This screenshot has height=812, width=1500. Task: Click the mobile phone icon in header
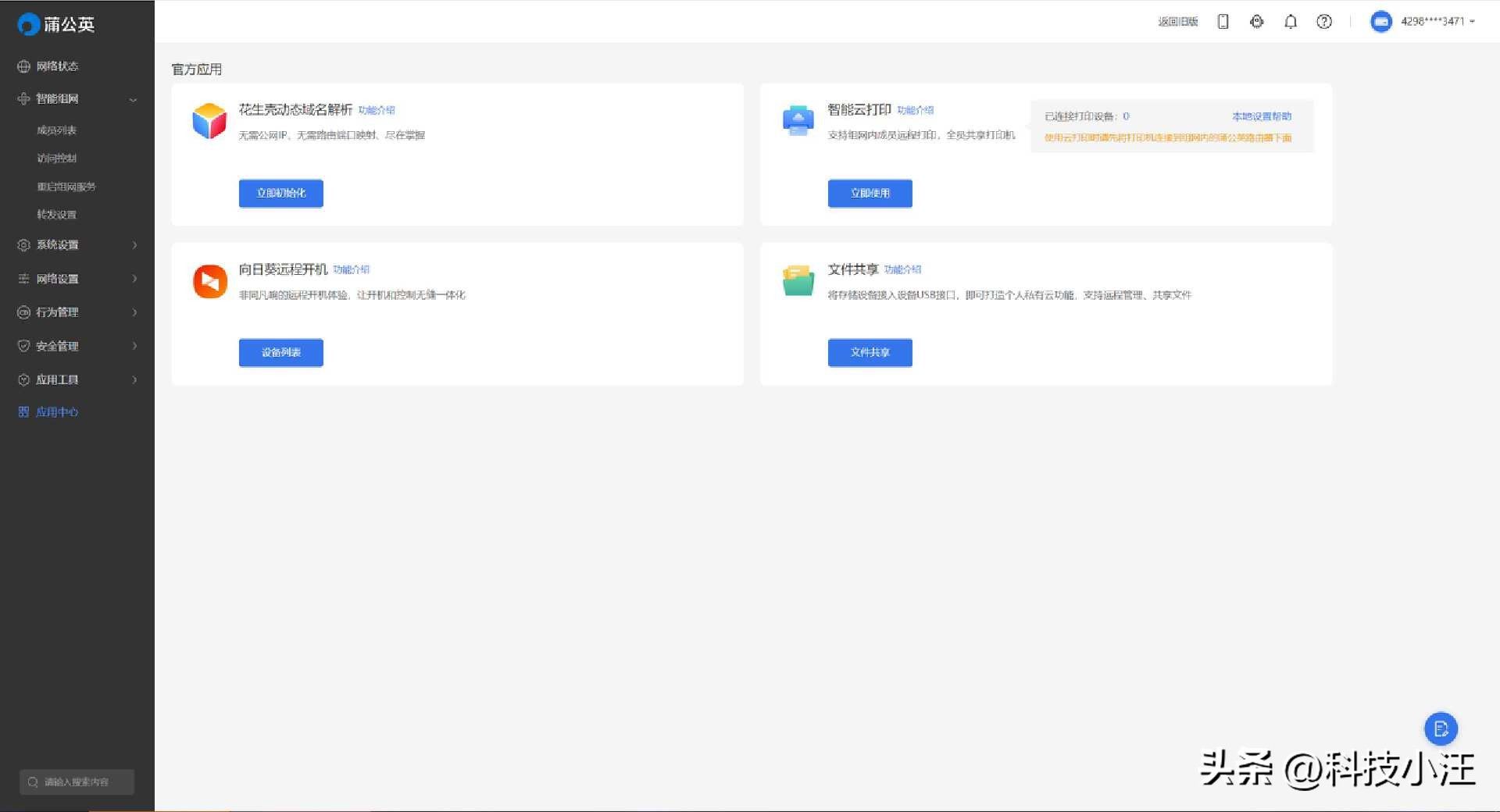[1223, 22]
